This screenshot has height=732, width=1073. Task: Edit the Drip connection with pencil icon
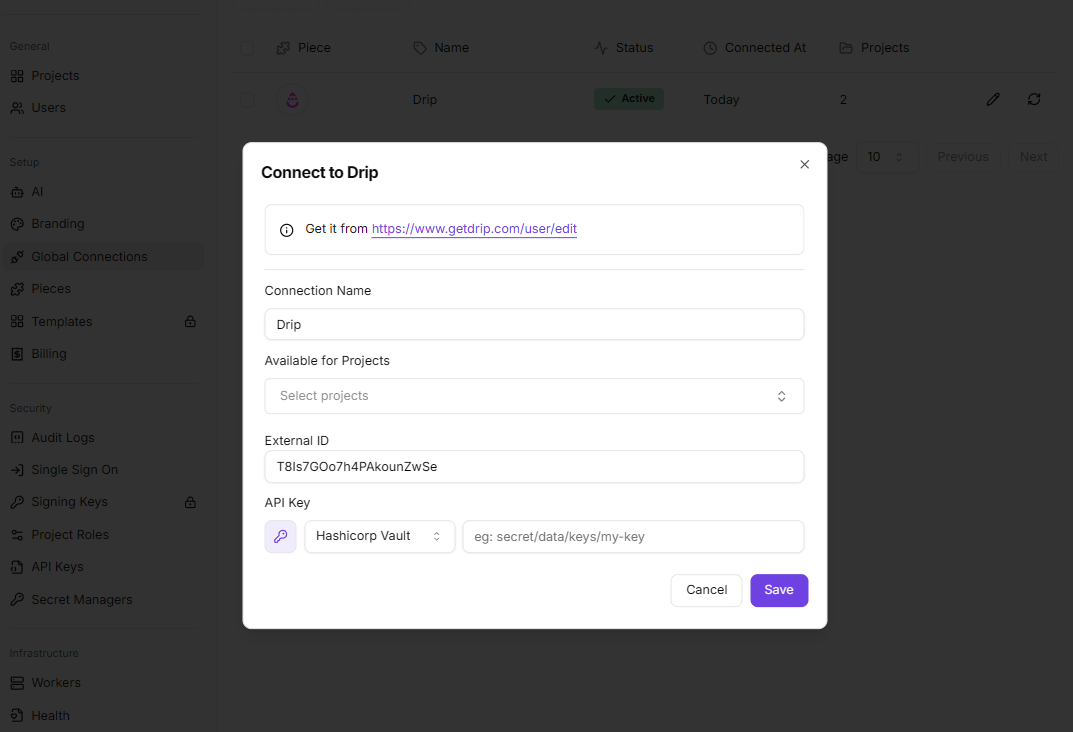[992, 99]
